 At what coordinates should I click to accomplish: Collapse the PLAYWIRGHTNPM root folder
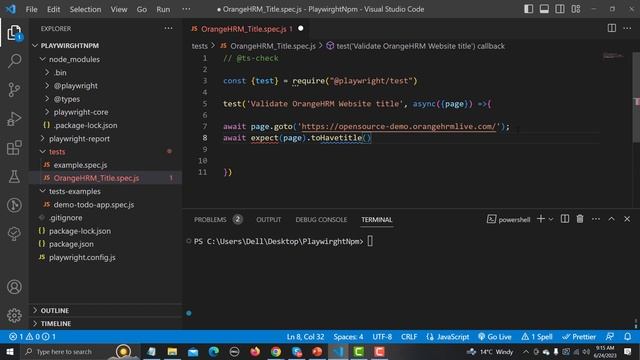[36, 46]
